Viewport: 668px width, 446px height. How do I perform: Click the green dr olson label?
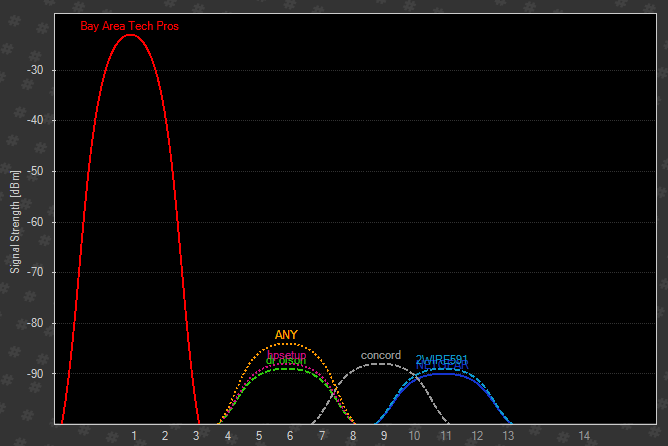tap(287, 361)
